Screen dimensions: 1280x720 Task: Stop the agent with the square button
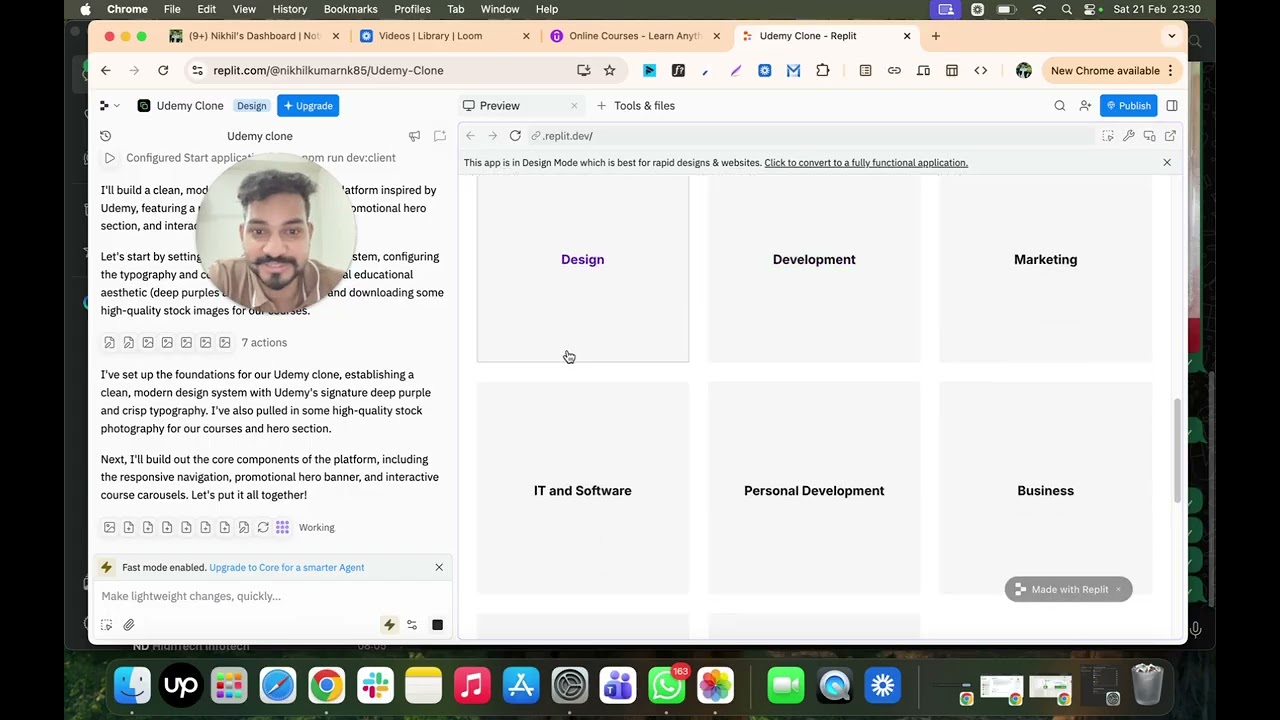click(x=437, y=626)
